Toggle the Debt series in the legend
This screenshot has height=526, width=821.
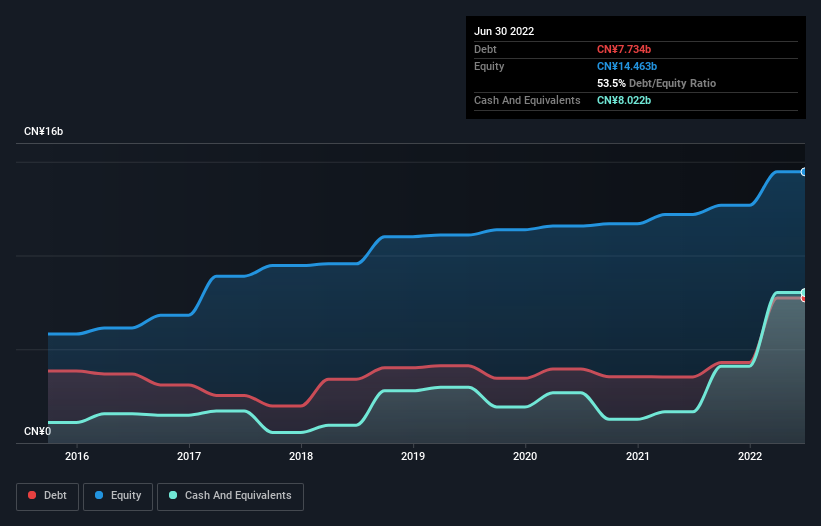point(48,496)
